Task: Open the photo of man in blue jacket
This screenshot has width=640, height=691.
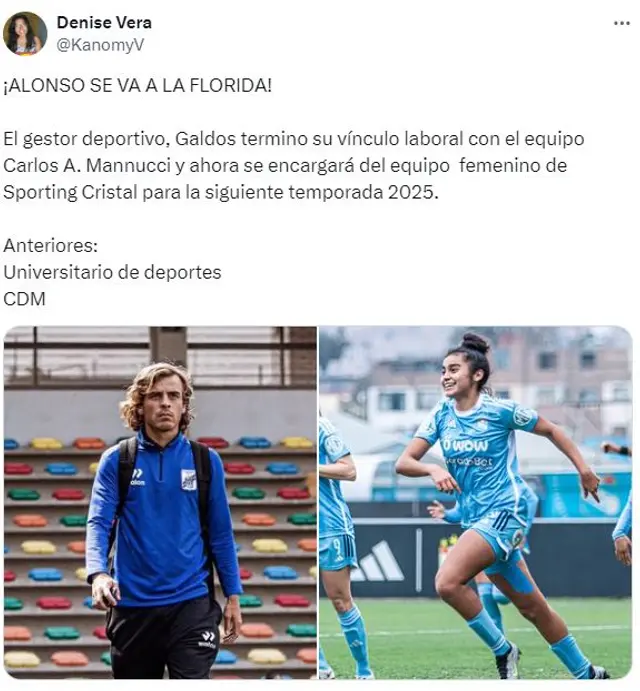Action: click(x=160, y=502)
